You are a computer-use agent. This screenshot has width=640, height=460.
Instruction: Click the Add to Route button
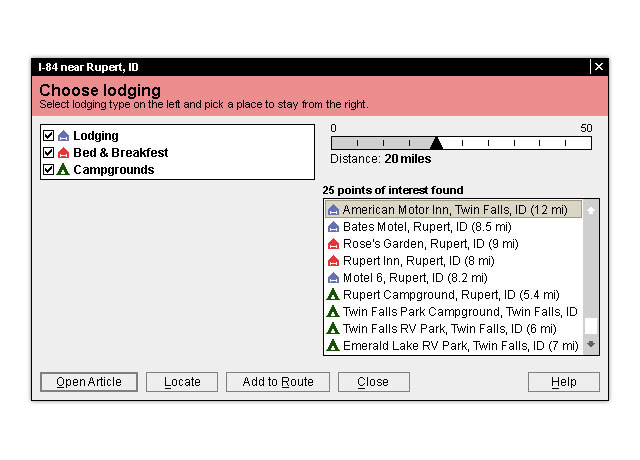pos(278,382)
